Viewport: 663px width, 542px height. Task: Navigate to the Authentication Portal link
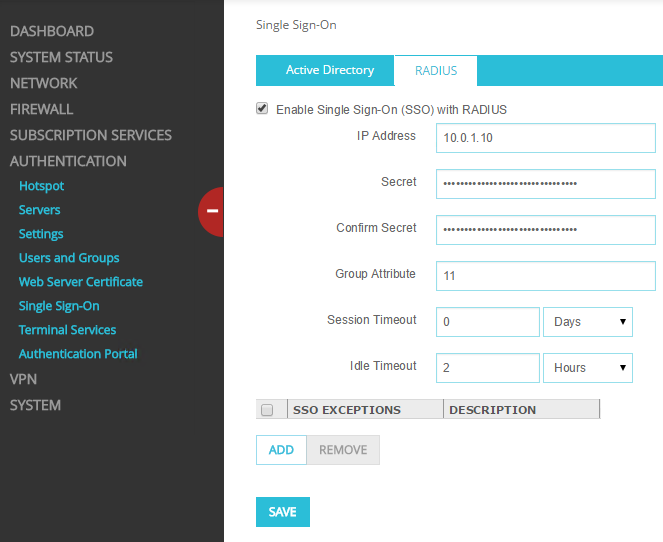pos(78,354)
